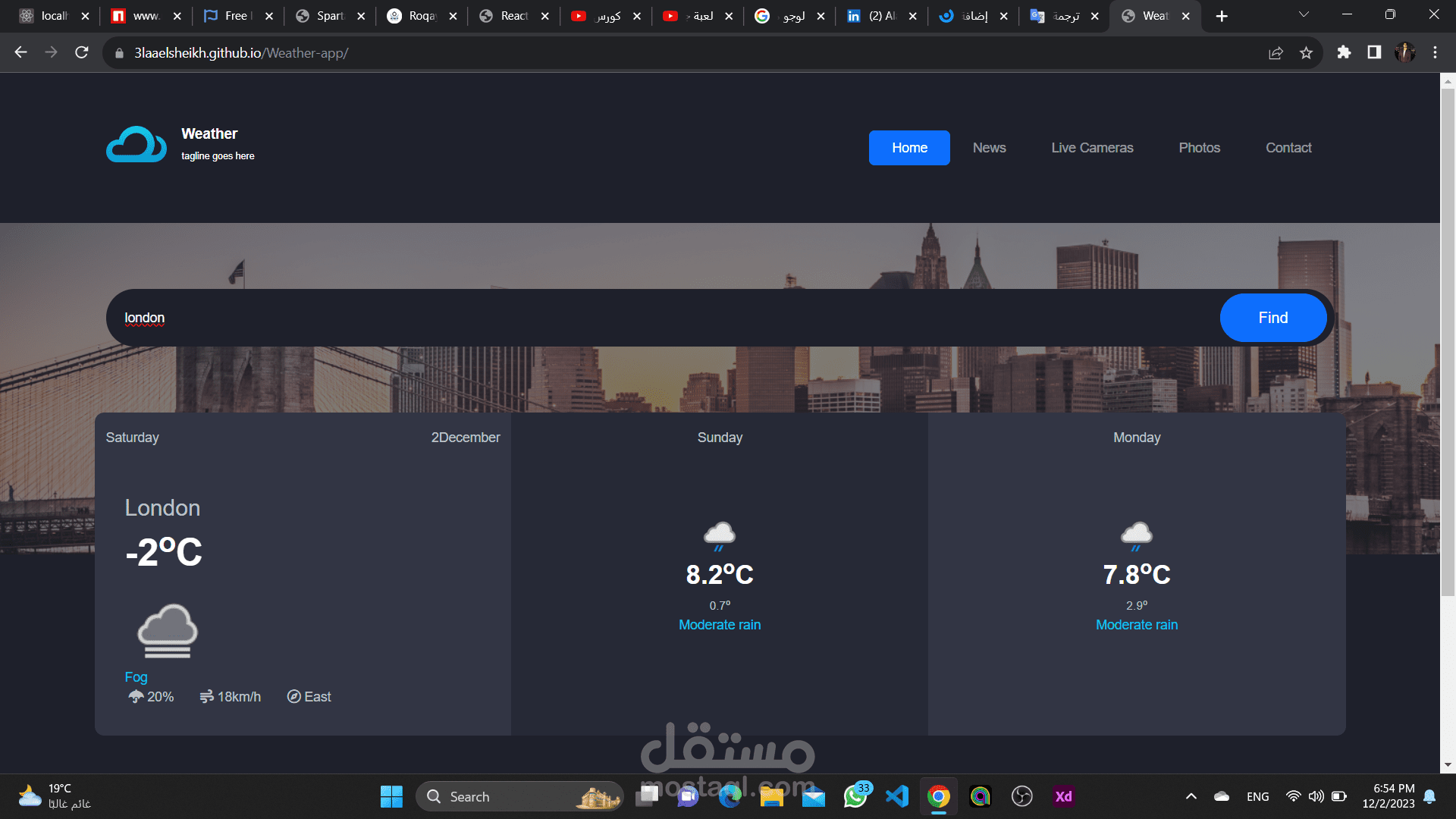Launch Visual Studio Code from the taskbar
This screenshot has height=819, width=1456.
point(897,796)
